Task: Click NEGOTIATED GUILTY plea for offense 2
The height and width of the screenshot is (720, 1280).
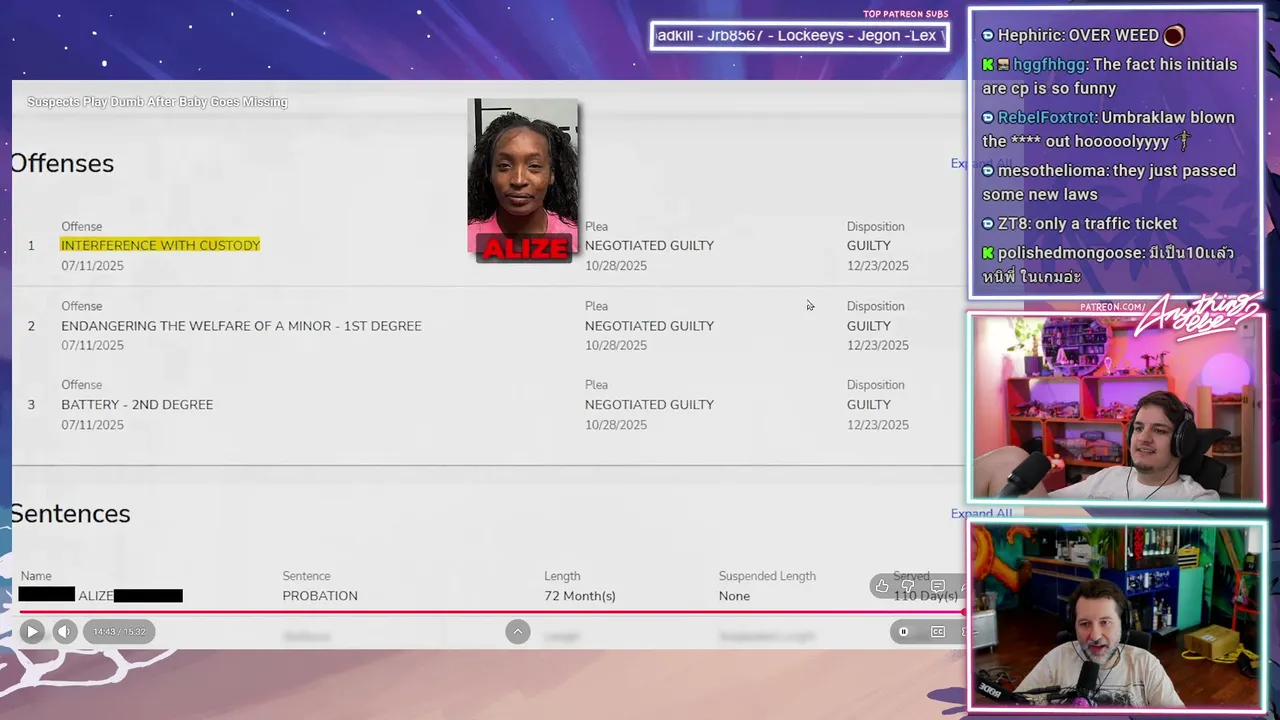Action: point(649,326)
